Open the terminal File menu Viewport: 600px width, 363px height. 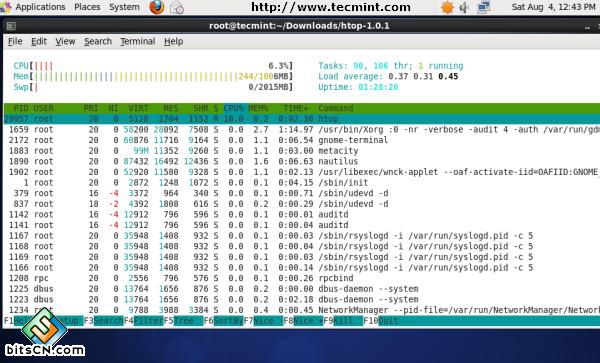pos(15,41)
